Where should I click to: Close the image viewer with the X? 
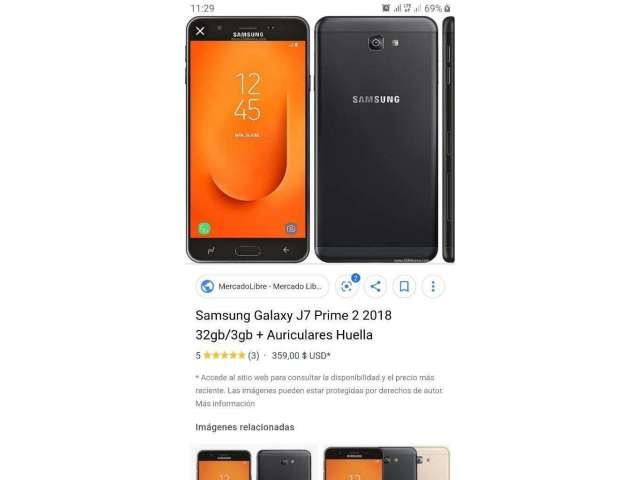click(200, 31)
